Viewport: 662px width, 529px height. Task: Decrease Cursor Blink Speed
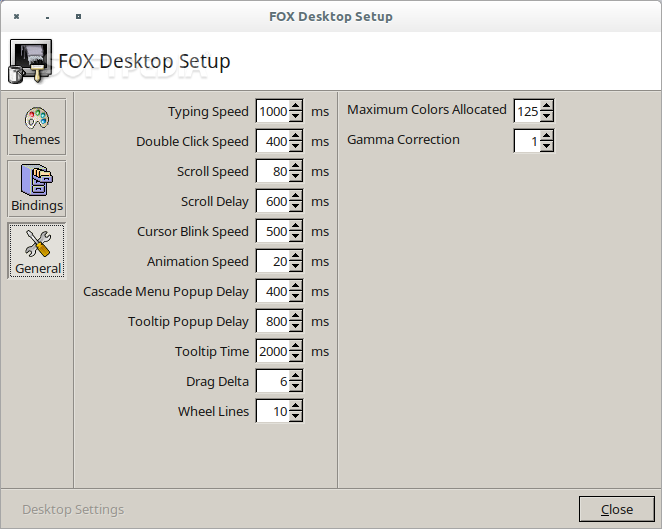[x=296, y=236]
